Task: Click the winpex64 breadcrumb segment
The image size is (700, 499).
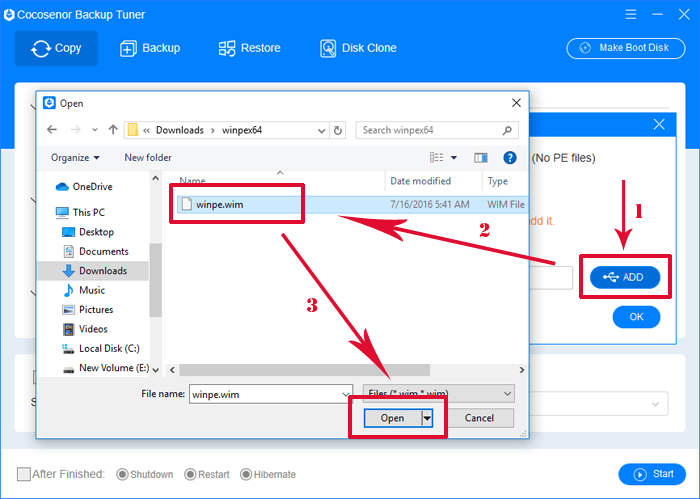Action: pos(242,130)
